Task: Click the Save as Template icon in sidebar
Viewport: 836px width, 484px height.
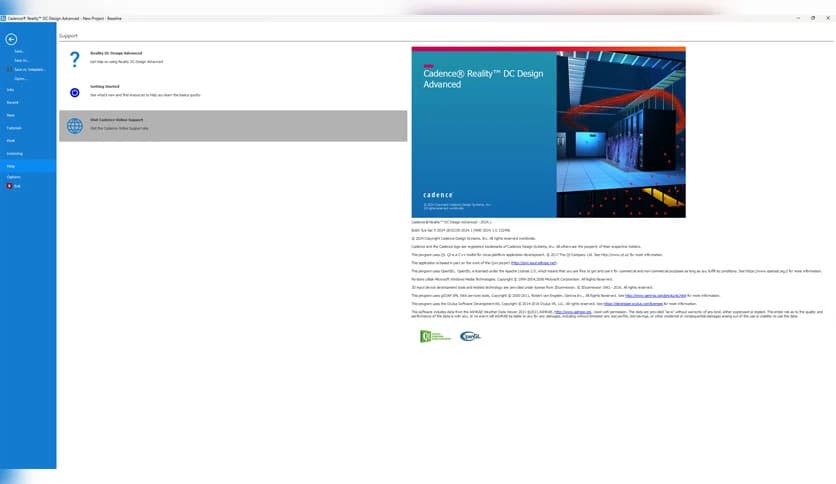Action: click(9, 69)
